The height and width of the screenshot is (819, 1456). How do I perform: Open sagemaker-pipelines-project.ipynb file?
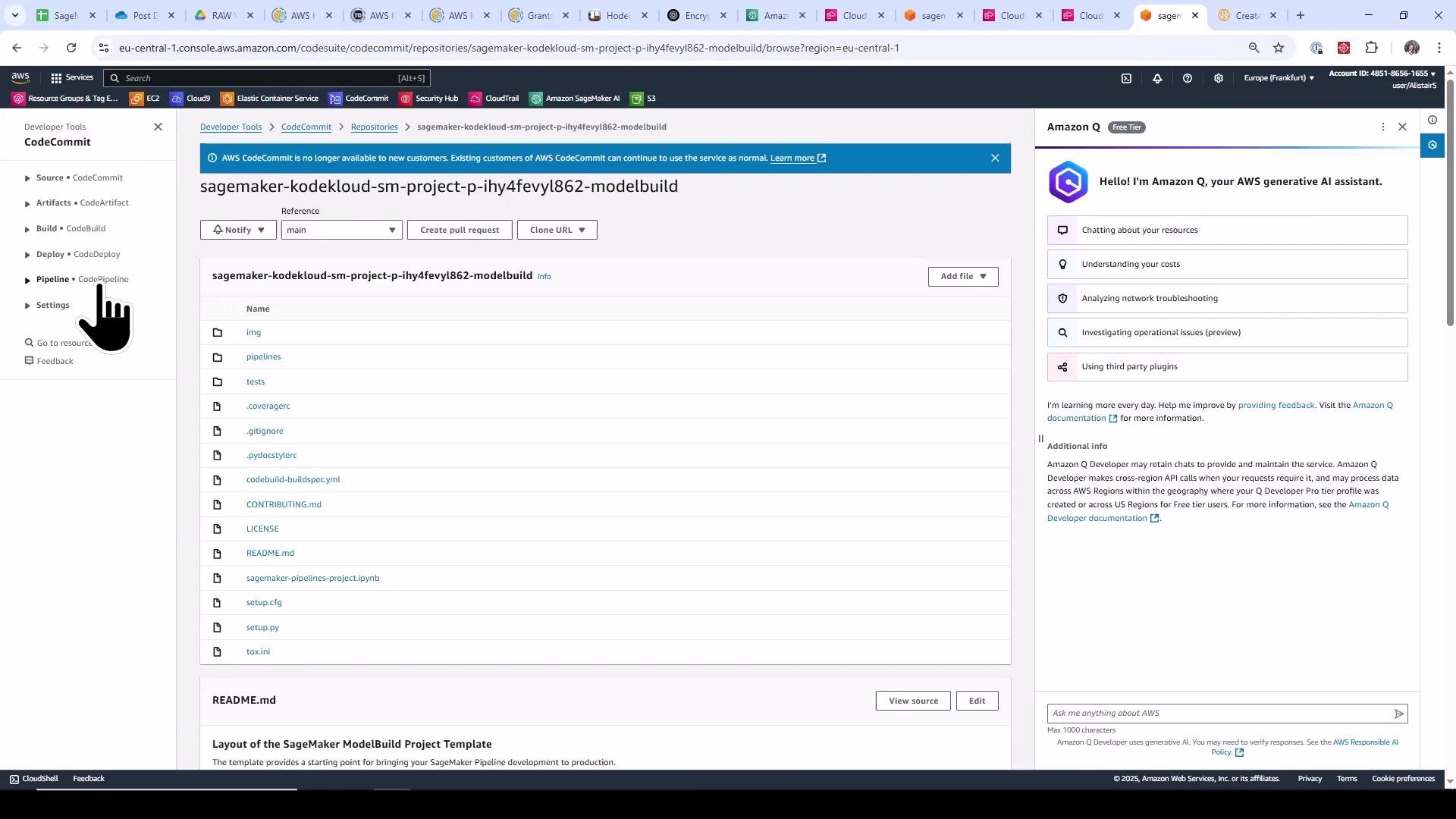pos(312,578)
